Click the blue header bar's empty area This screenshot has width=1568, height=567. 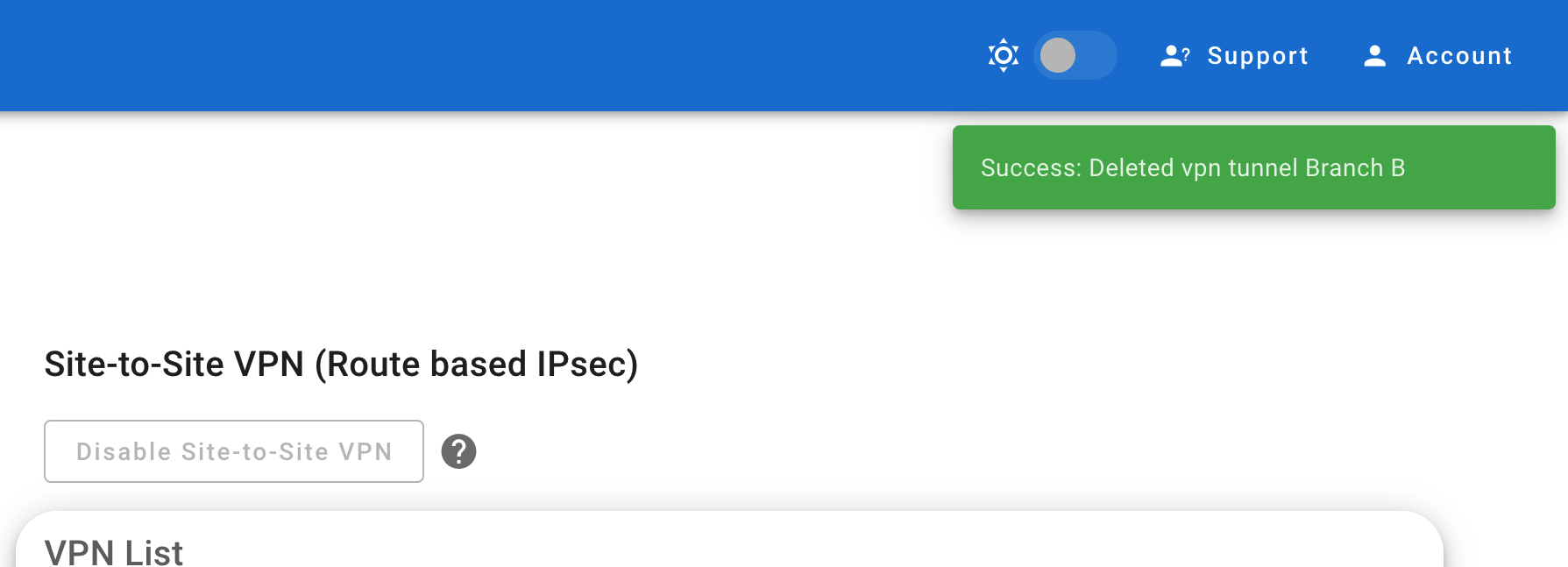pos(482,55)
